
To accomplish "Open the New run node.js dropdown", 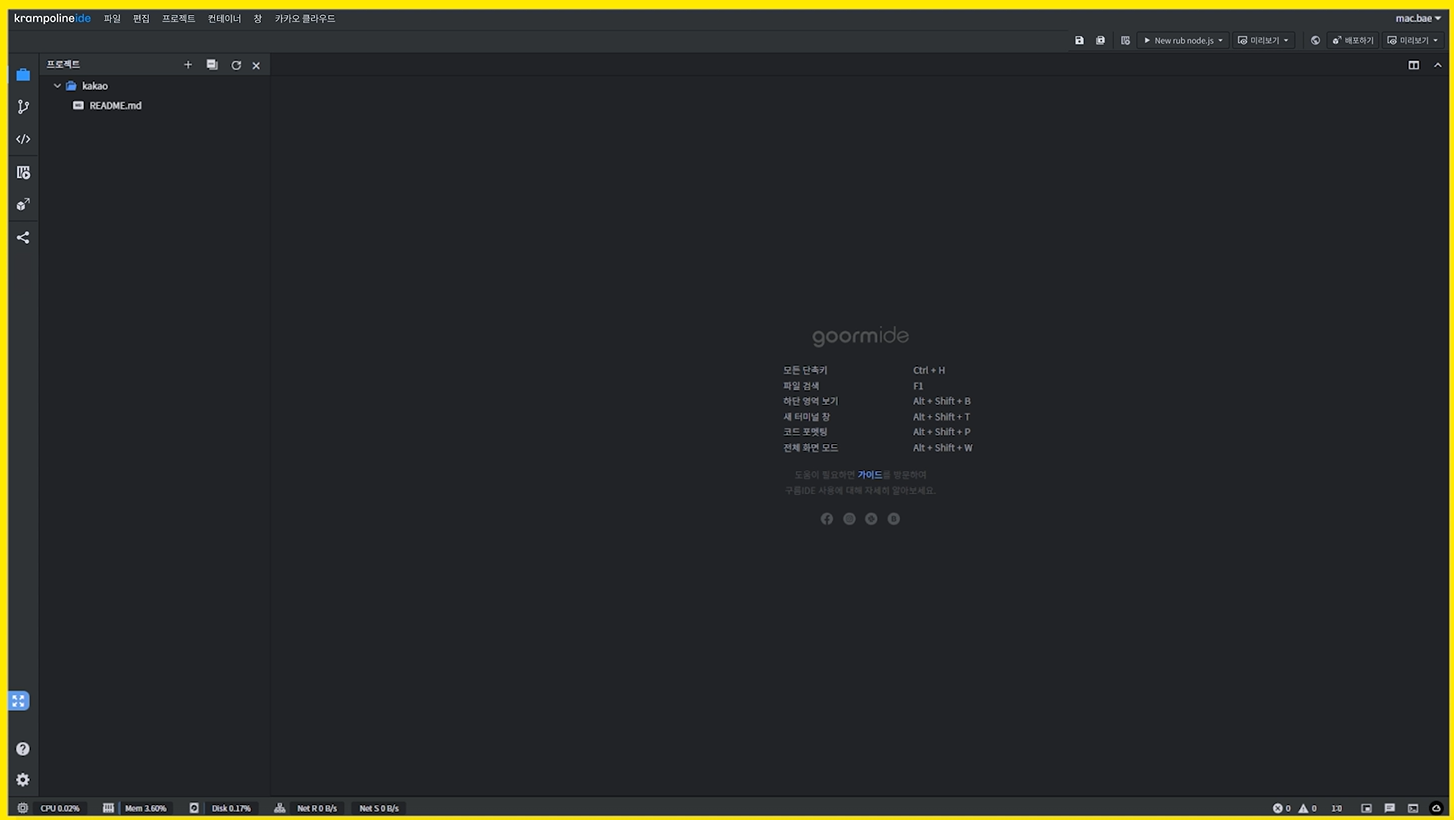I will [x=1184, y=41].
